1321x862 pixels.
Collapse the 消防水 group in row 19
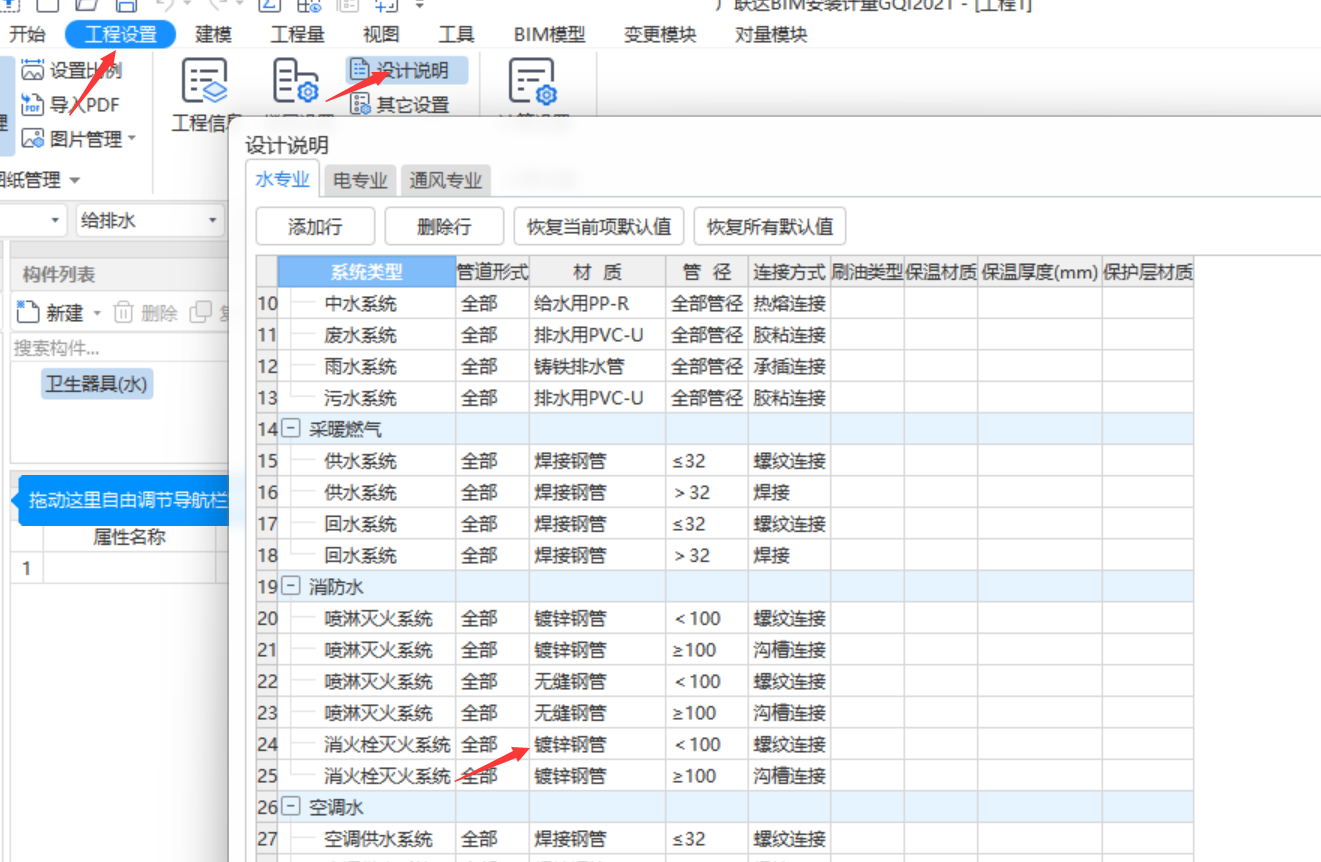[291, 586]
